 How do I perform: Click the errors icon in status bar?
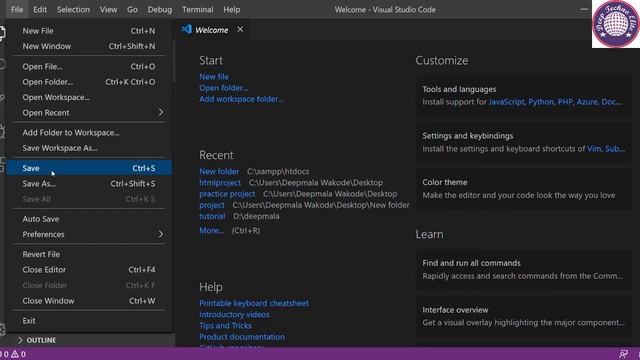click(2, 354)
